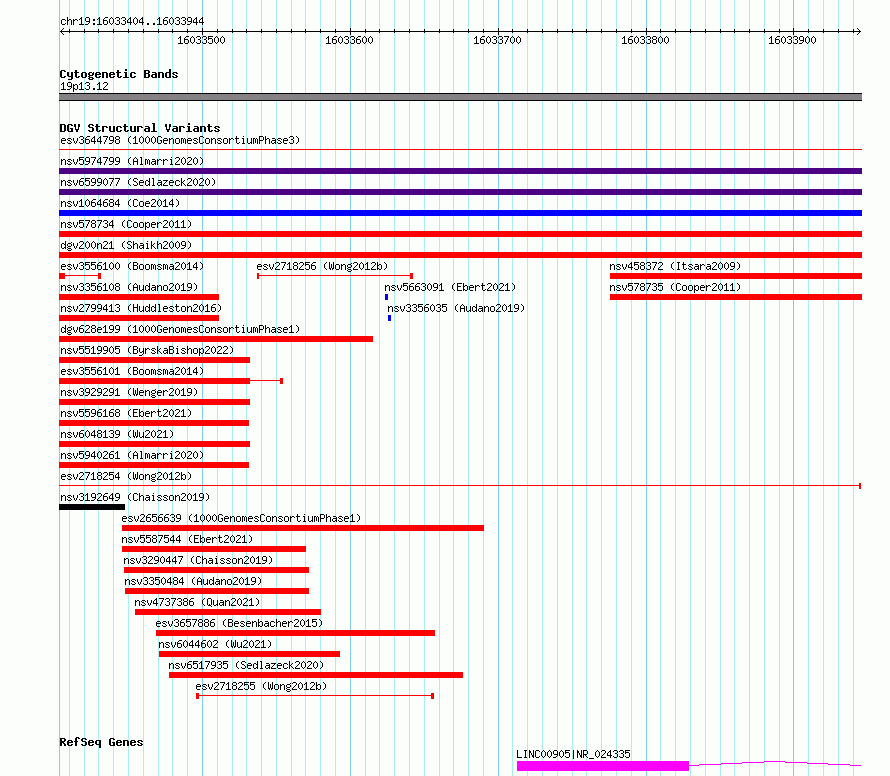Image resolution: width=890 pixels, height=776 pixels.
Task: Click nsv5519905 (ByrskaBishop2022) label
Action: pyautogui.click(x=147, y=350)
